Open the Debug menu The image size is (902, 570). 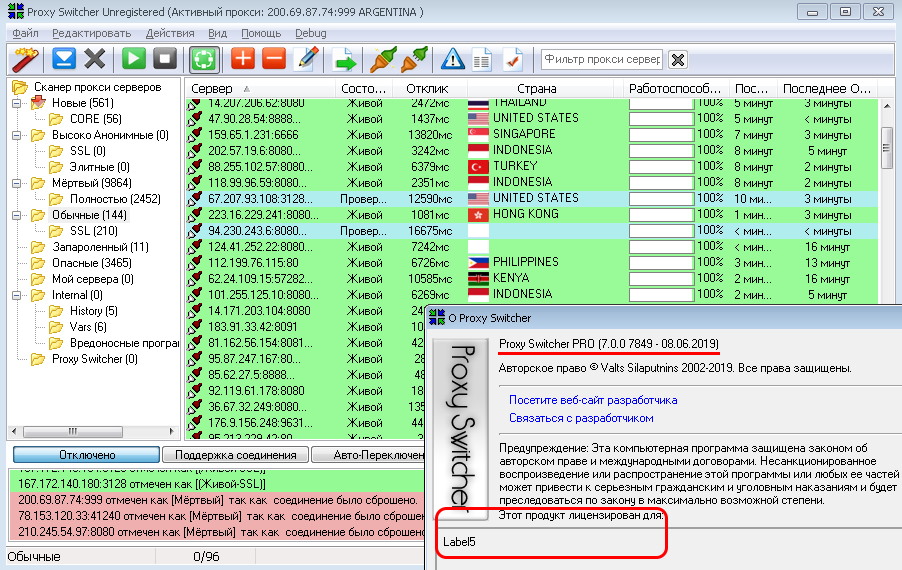[311, 33]
